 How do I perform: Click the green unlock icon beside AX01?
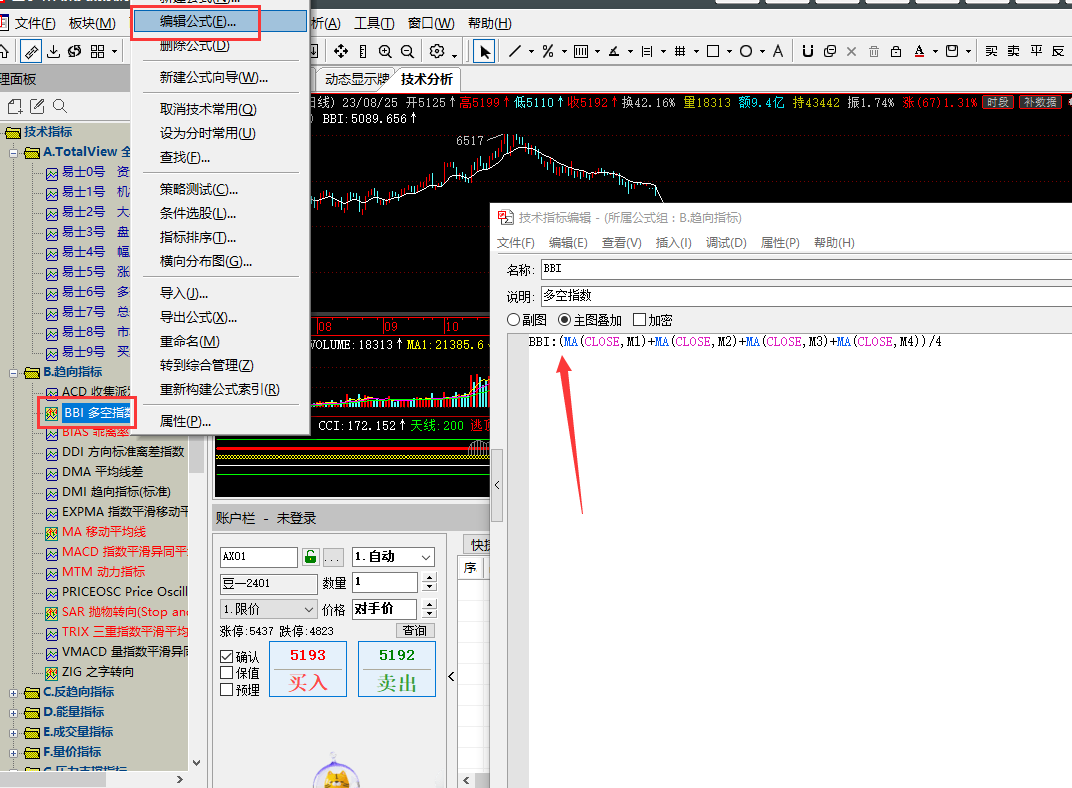tap(310, 557)
